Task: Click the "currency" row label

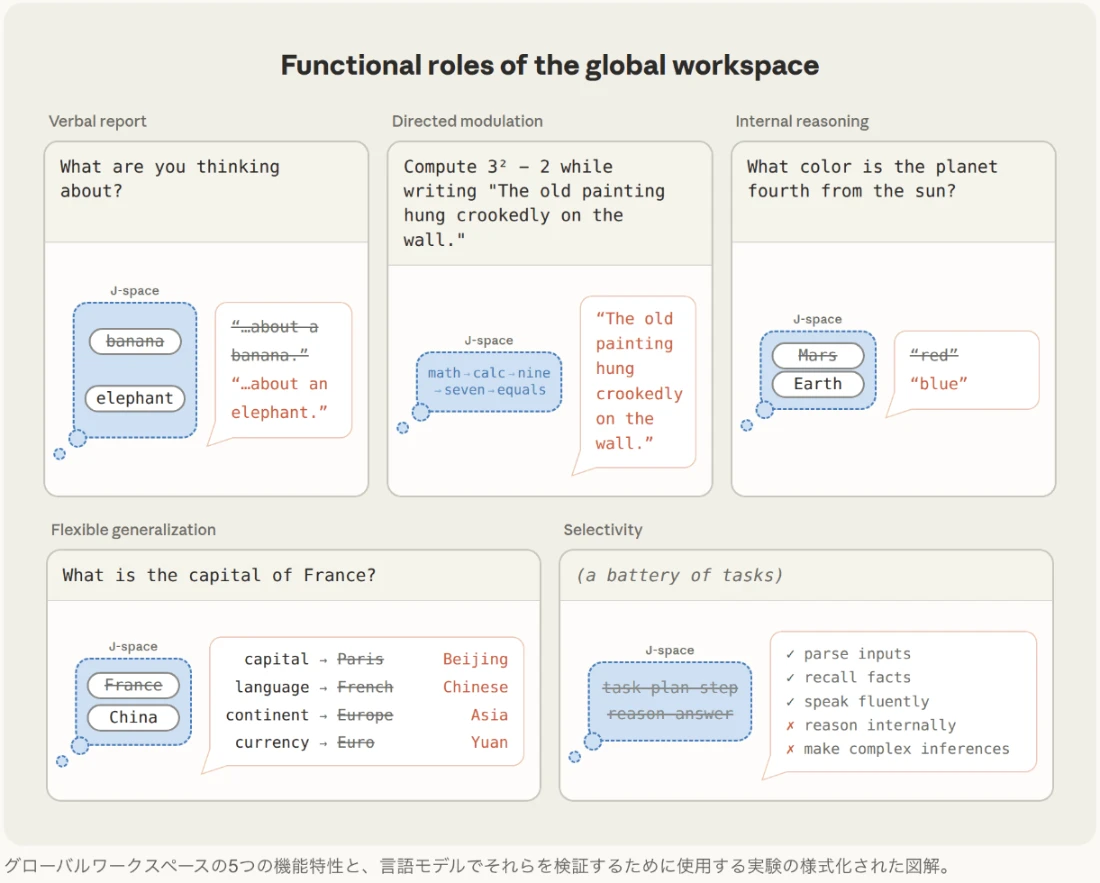Action: (272, 743)
